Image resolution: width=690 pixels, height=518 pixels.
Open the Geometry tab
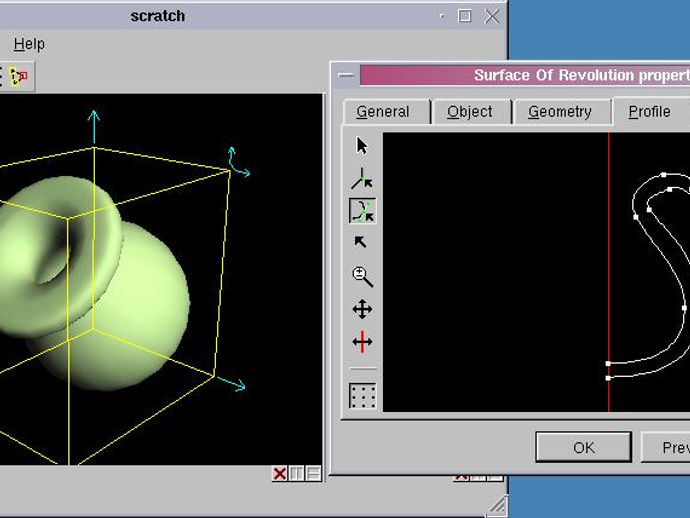pos(560,112)
